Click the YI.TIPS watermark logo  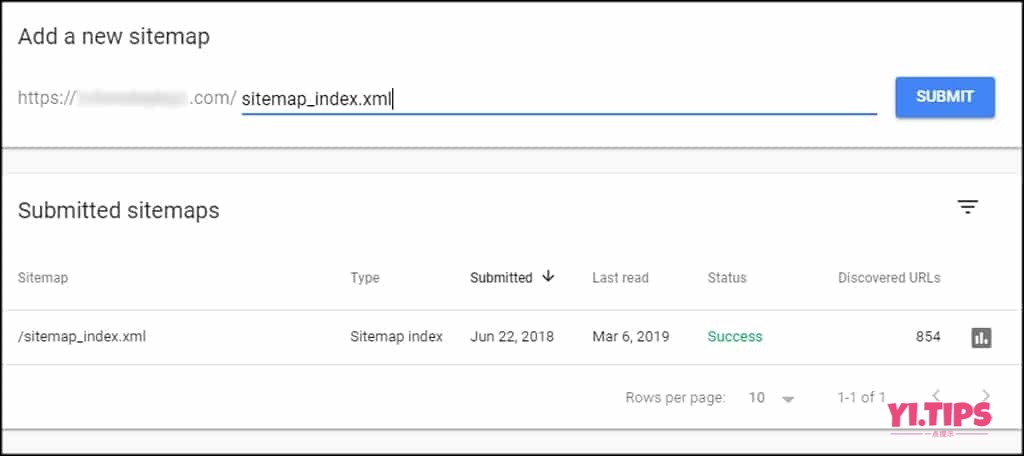(938, 416)
